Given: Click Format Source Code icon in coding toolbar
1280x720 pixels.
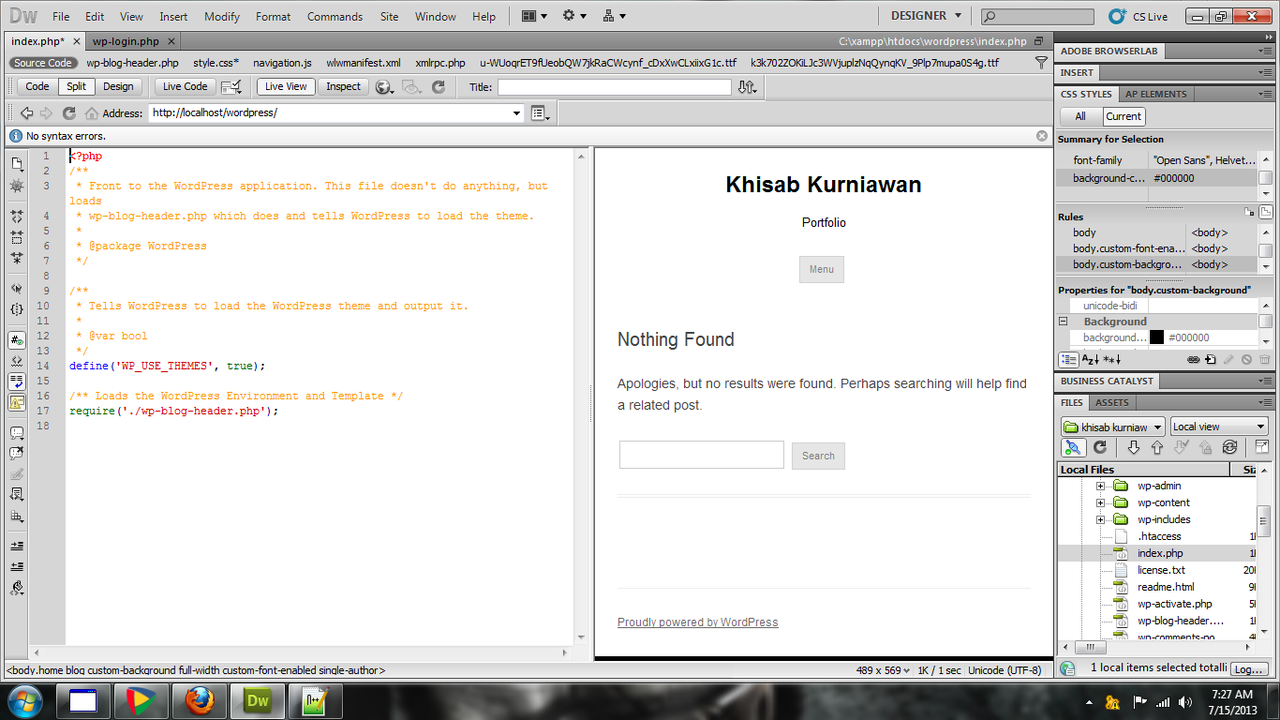Looking at the screenshot, I should [16, 589].
